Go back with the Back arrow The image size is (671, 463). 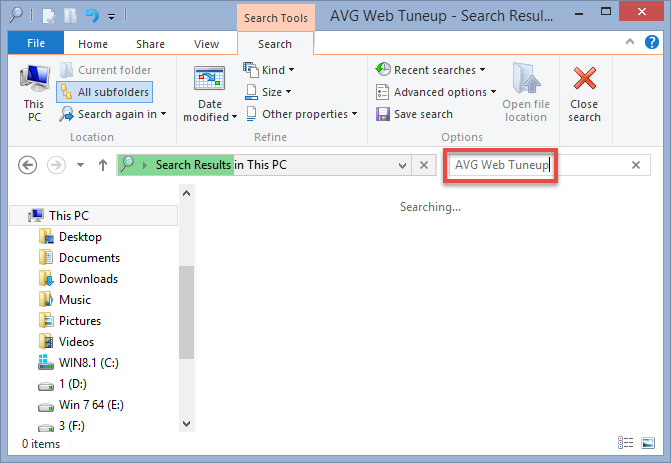tap(27, 165)
